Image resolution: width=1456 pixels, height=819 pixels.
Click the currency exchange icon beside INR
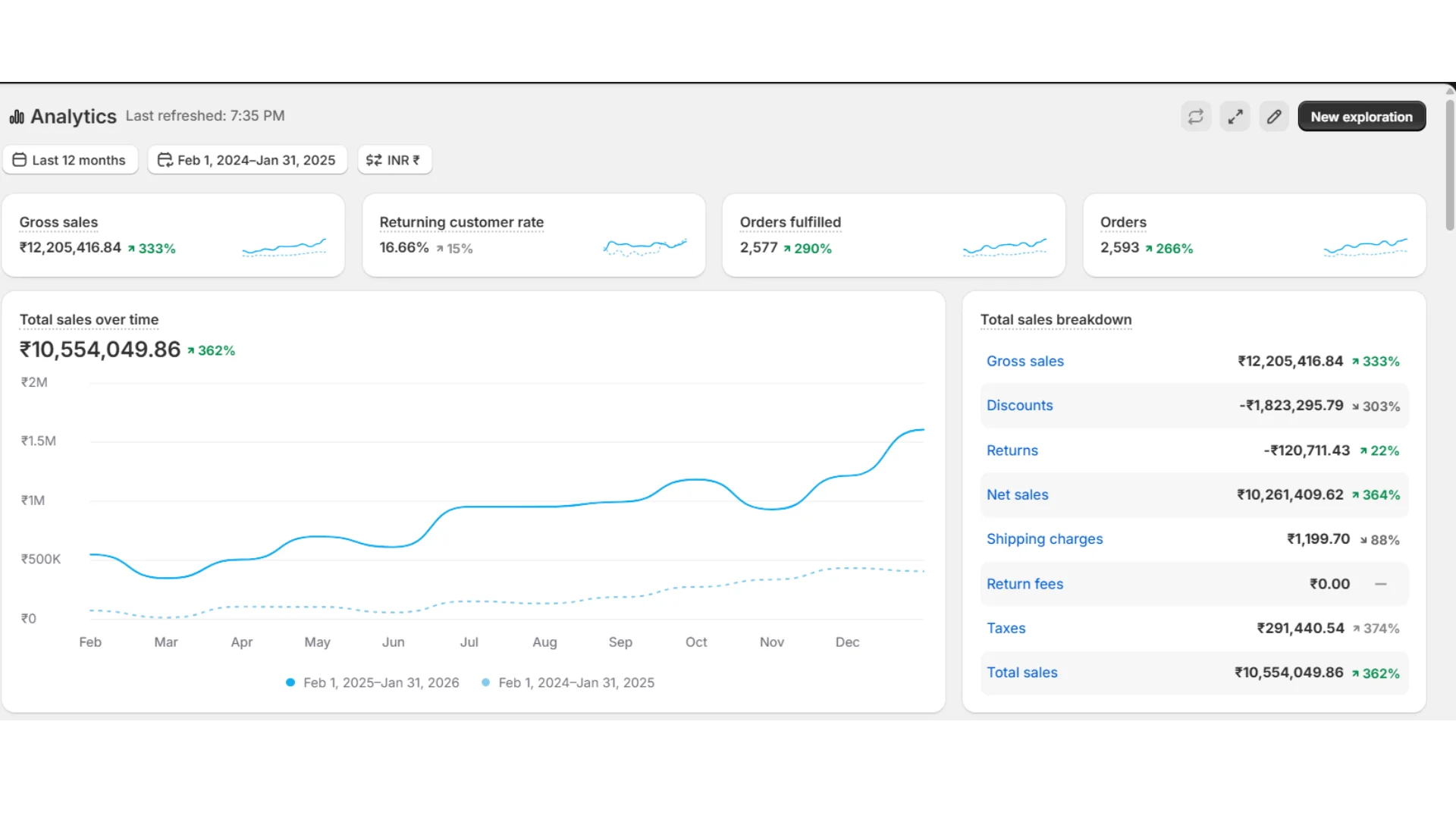click(374, 160)
